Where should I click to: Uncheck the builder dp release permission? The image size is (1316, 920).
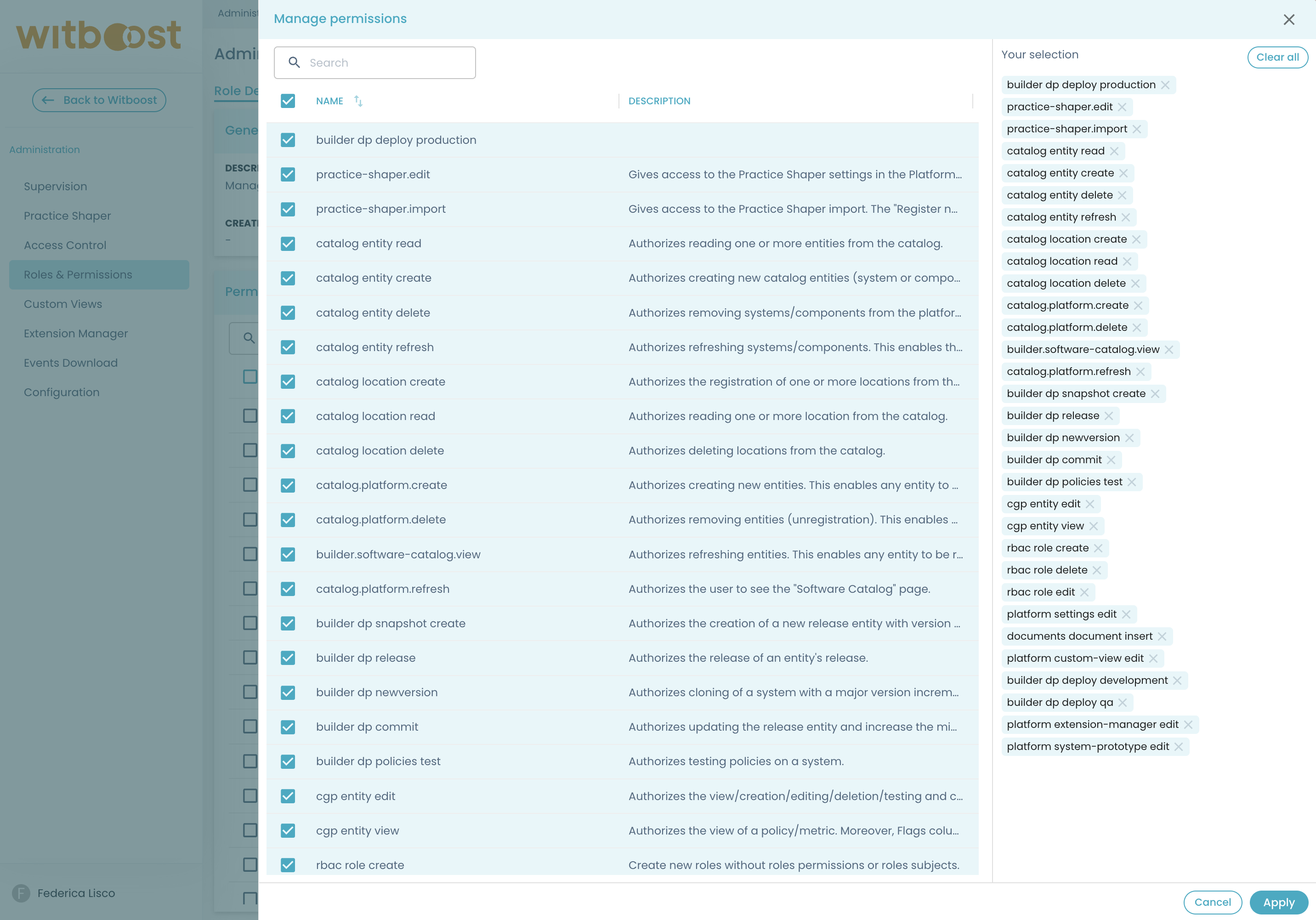288,658
